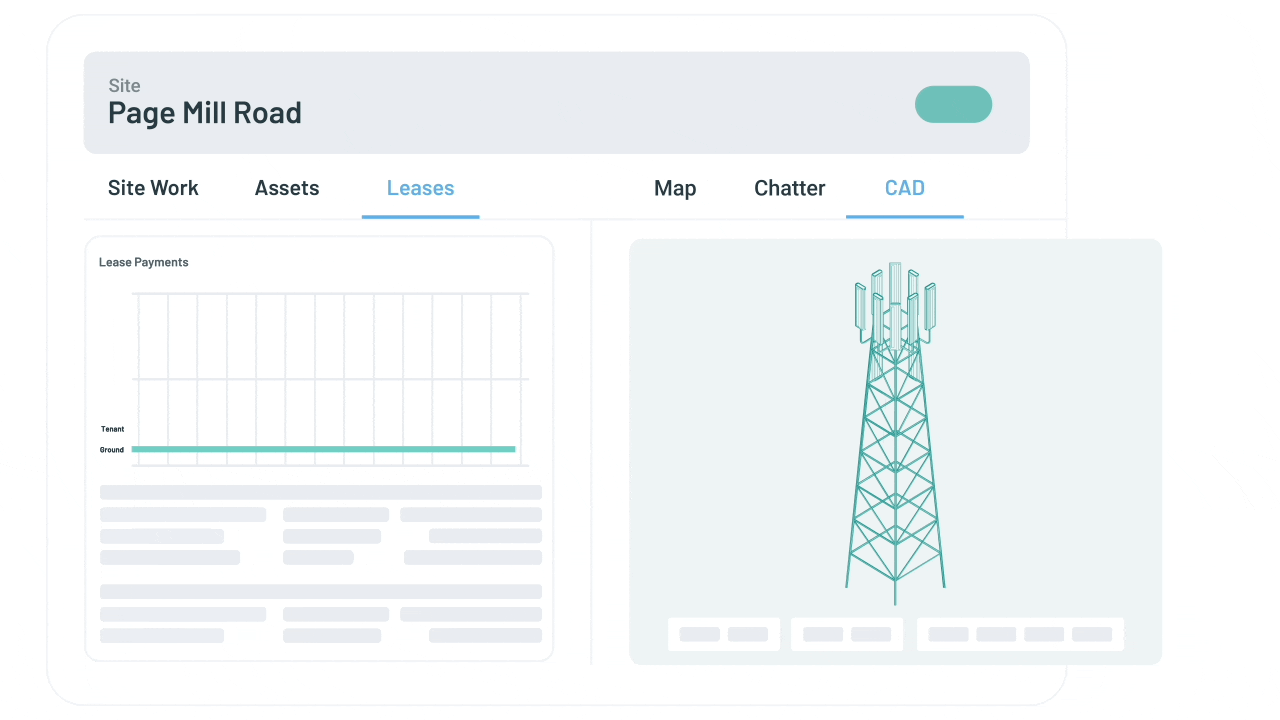Click the Ground lease duration bar on the chart
The image size is (1280, 720).
click(323, 449)
